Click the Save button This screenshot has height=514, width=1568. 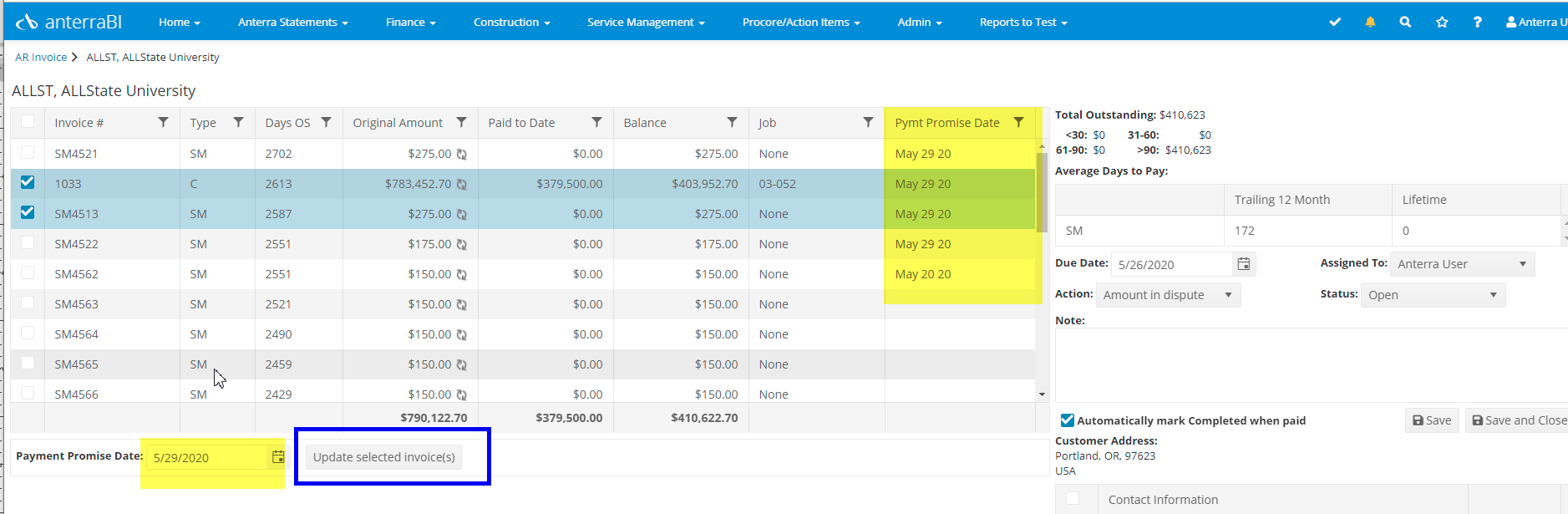coord(1432,420)
